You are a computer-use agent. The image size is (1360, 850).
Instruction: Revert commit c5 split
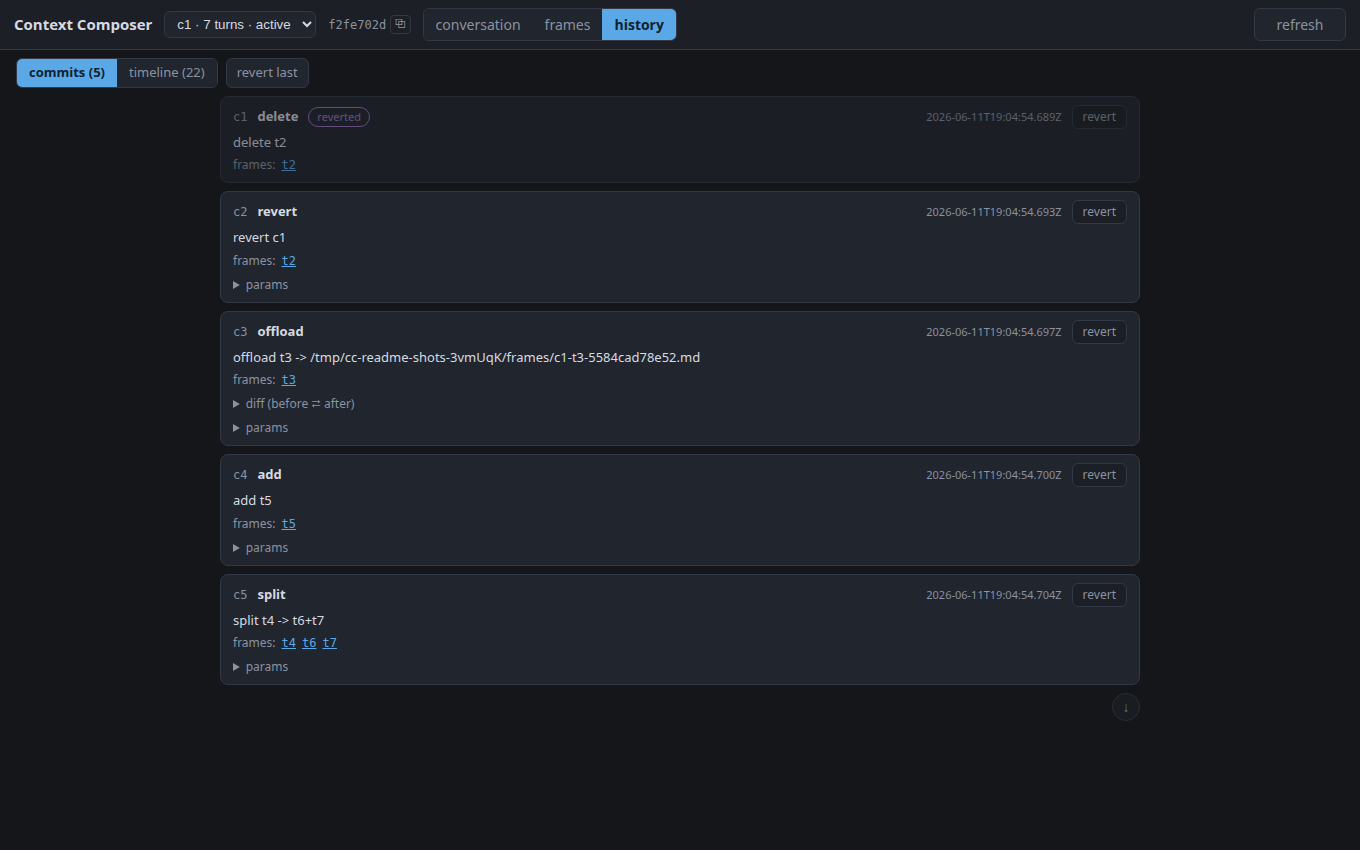point(1099,595)
